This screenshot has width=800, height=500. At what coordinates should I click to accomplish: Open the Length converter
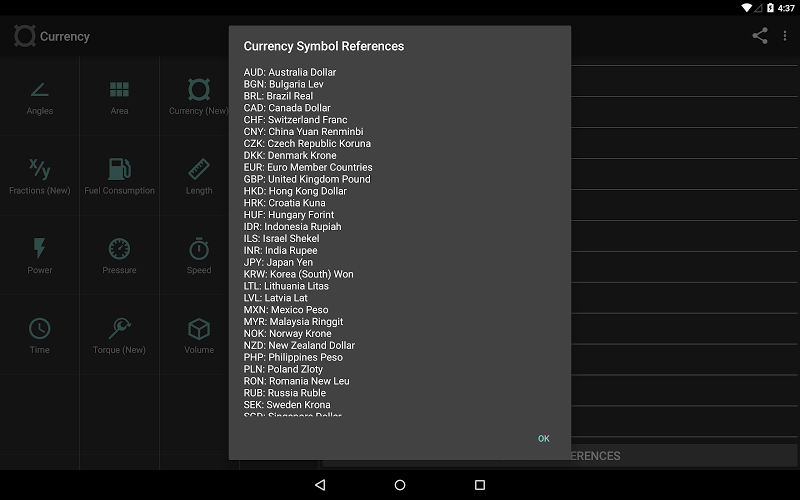click(x=198, y=176)
